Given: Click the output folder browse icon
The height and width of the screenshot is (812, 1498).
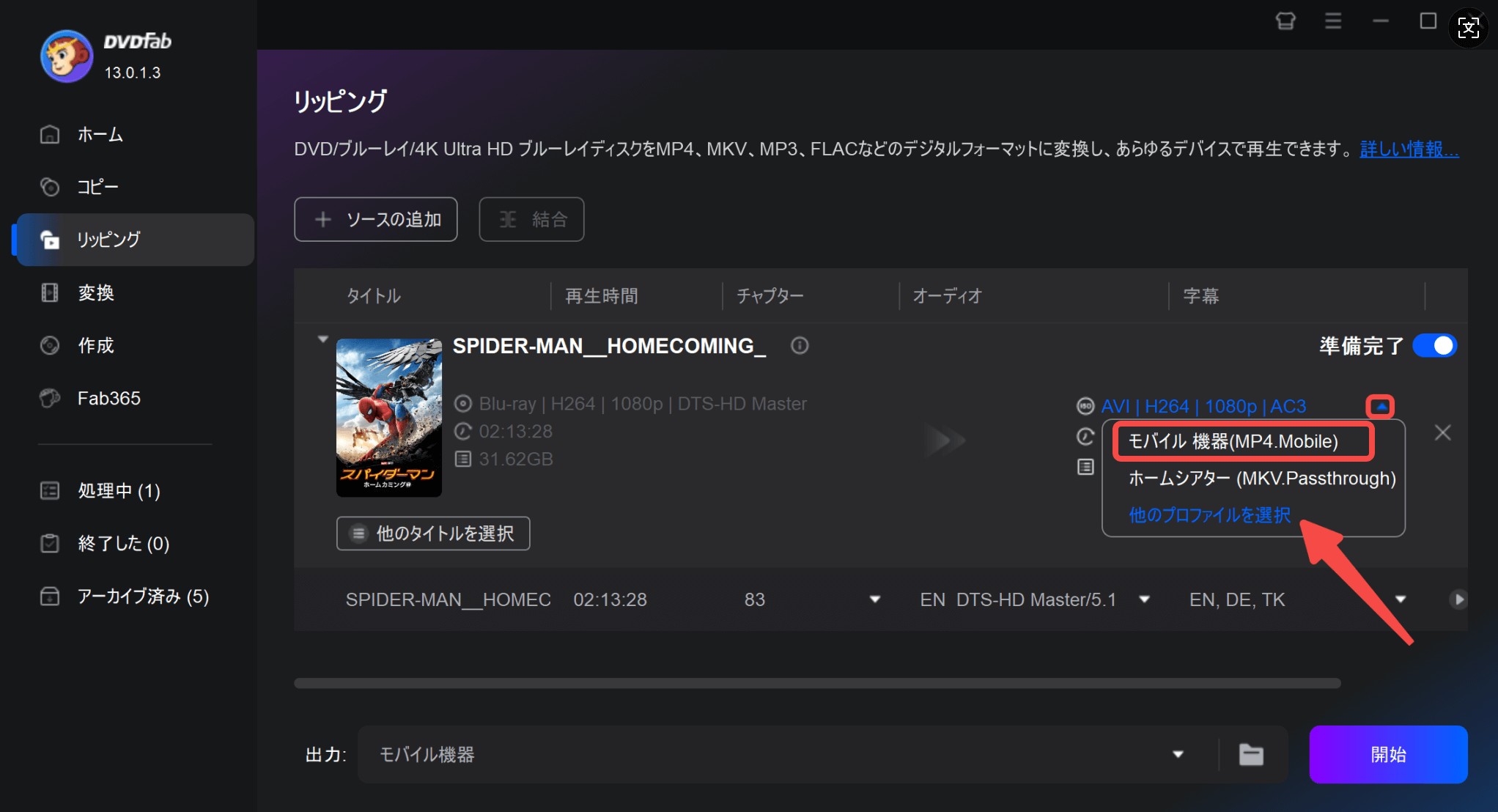Looking at the screenshot, I should tap(1251, 754).
